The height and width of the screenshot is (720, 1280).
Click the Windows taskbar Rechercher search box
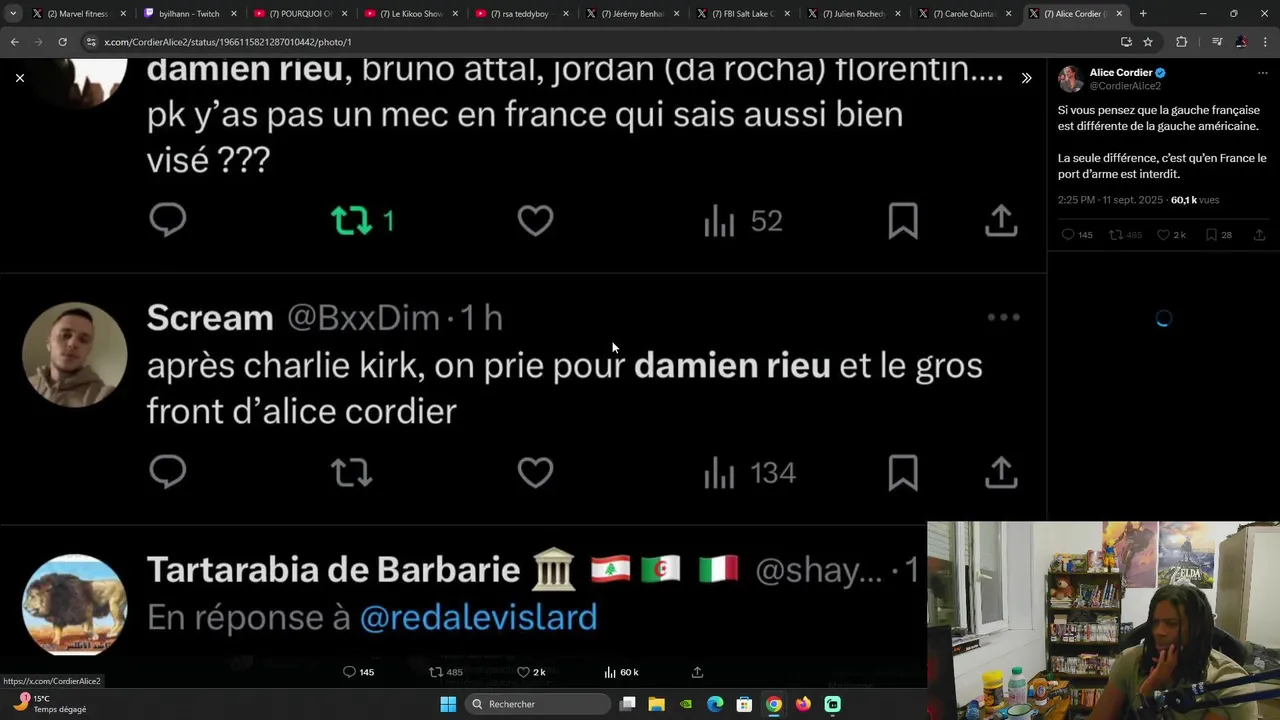pyautogui.click(x=538, y=704)
